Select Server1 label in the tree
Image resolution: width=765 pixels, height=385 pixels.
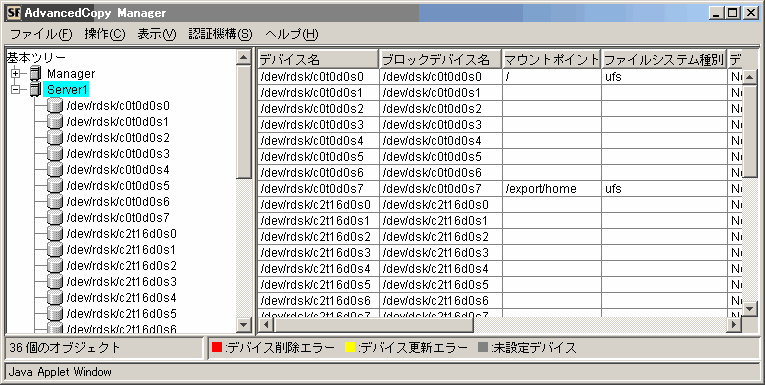click(66, 90)
